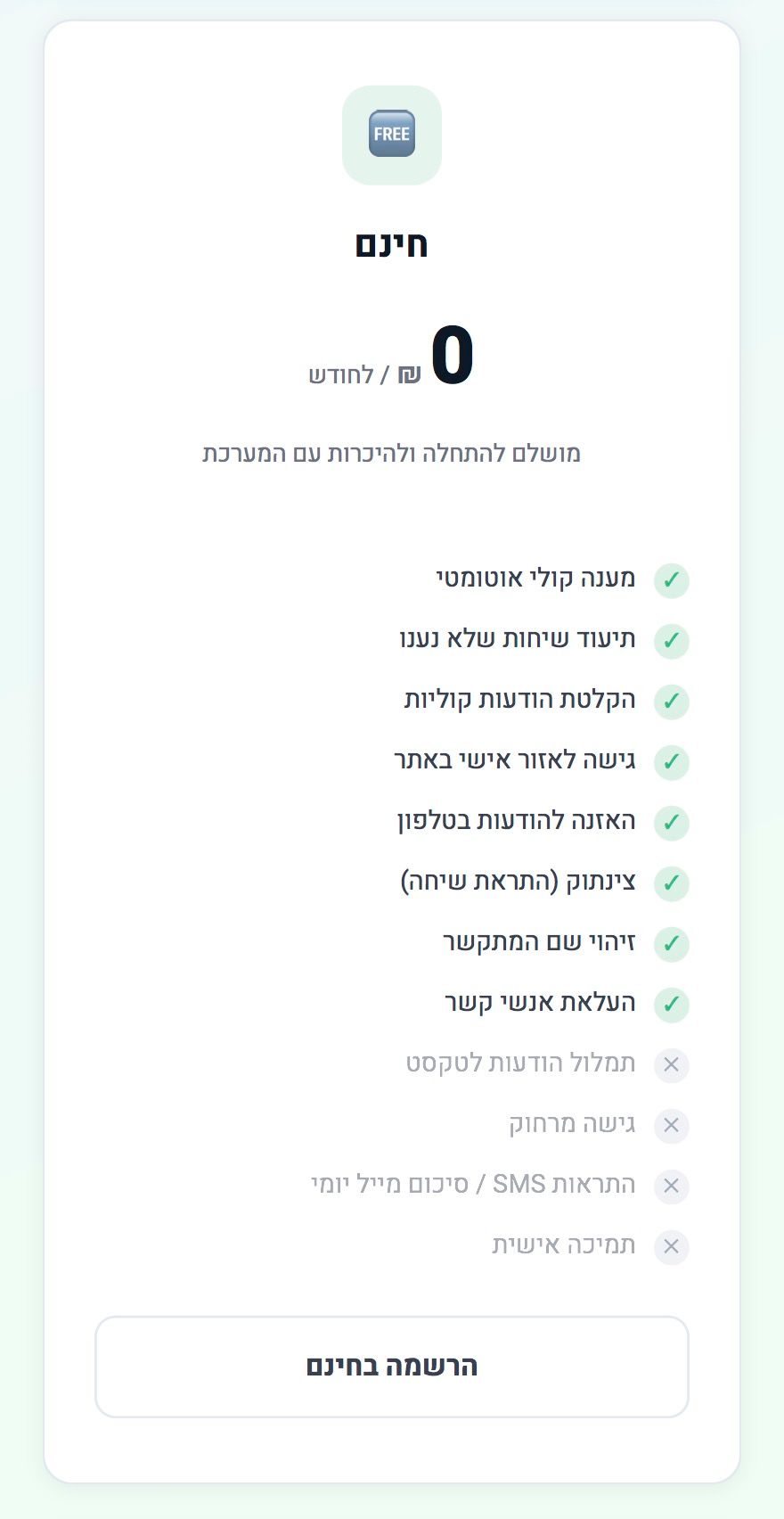Click the large 0 price number

pos(452,355)
